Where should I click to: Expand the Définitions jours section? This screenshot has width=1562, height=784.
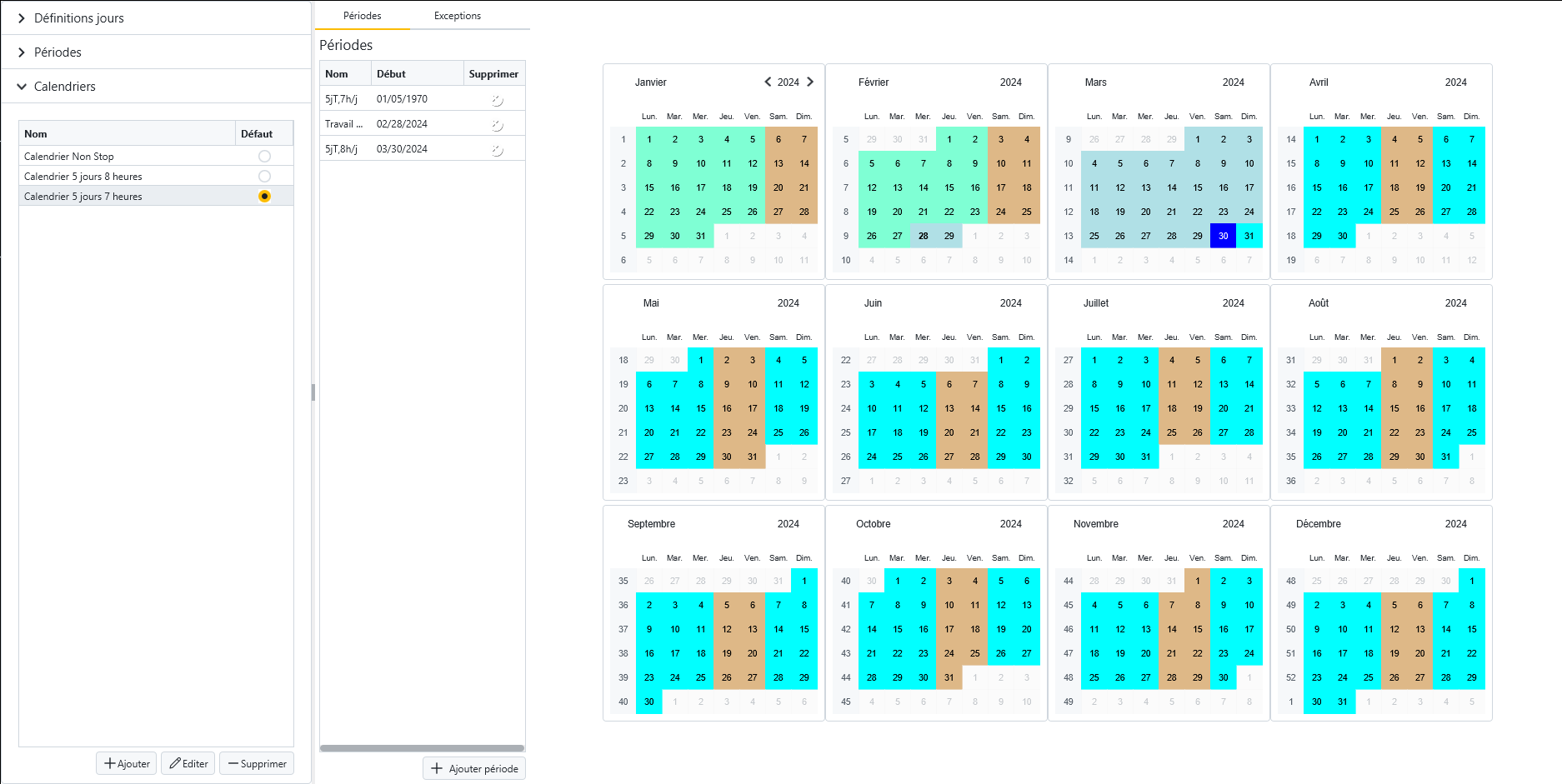78,18
